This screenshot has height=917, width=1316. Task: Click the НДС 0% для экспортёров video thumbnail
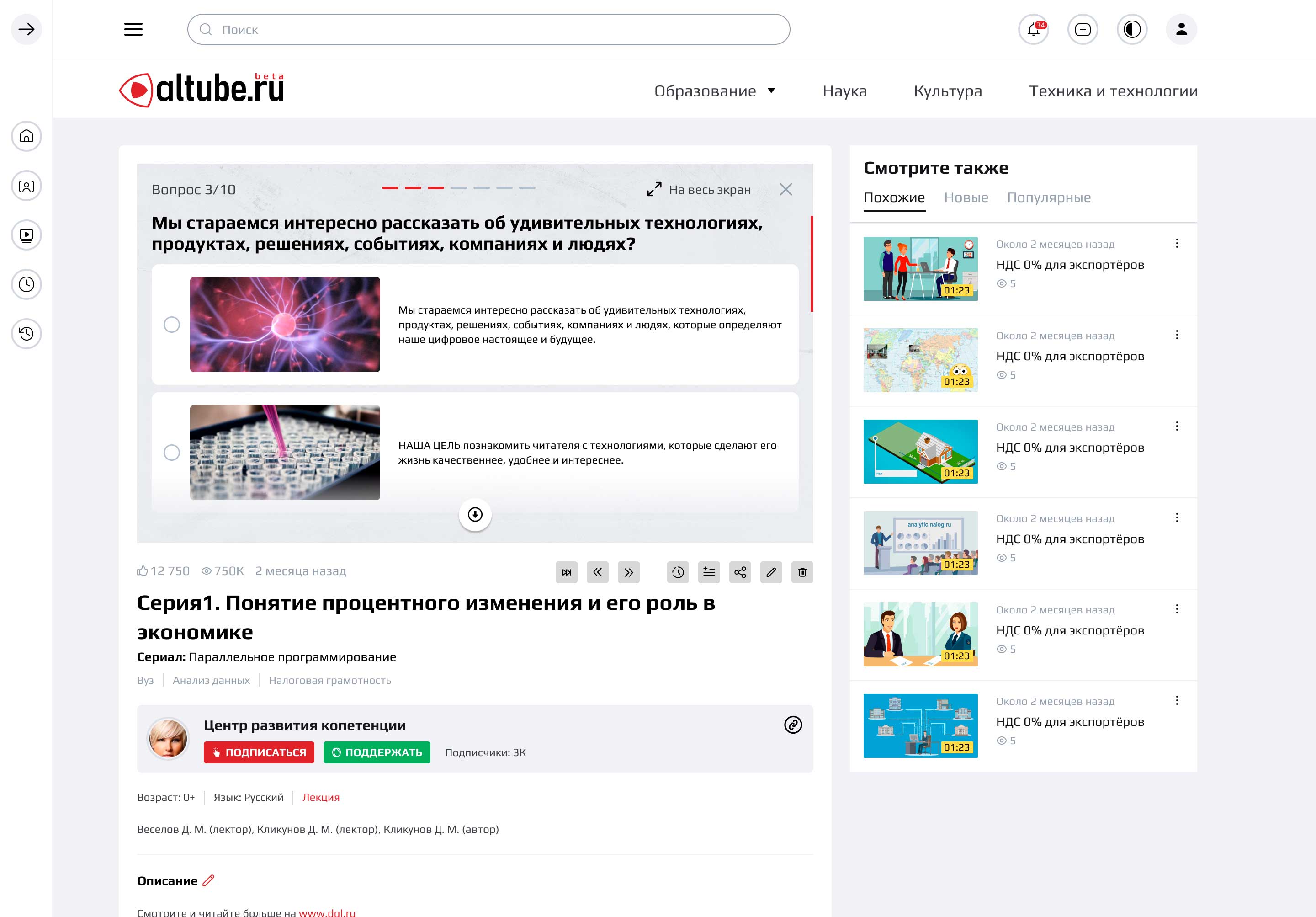point(920,268)
